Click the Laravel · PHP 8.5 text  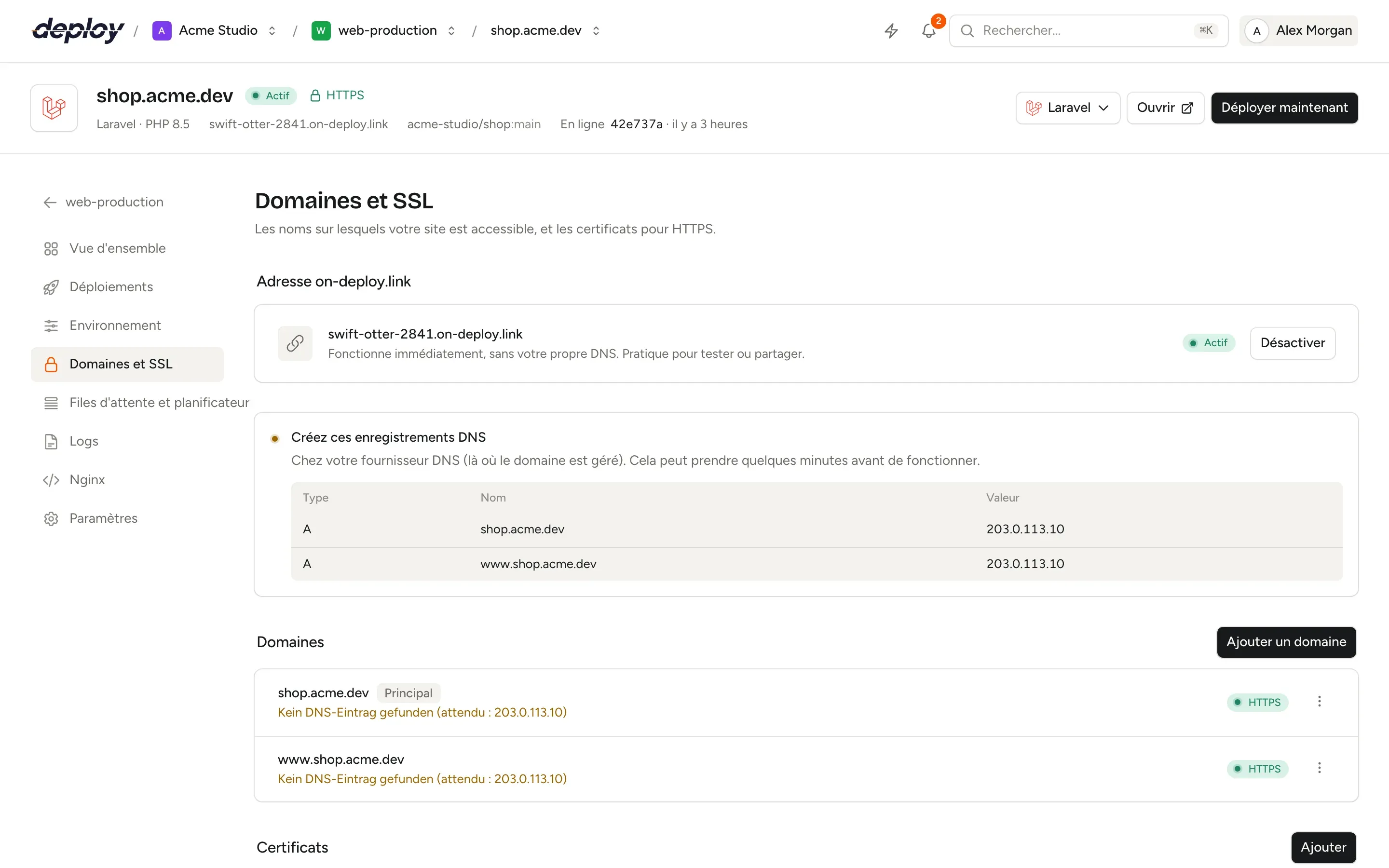pos(143,124)
